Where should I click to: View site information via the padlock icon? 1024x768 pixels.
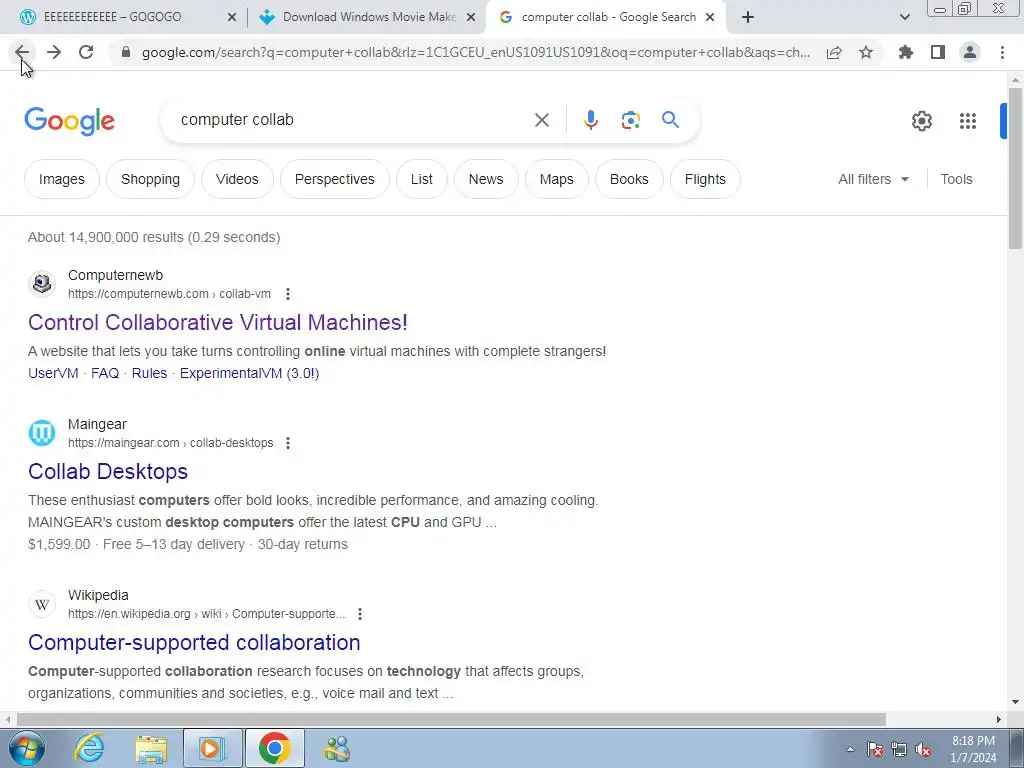(126, 52)
